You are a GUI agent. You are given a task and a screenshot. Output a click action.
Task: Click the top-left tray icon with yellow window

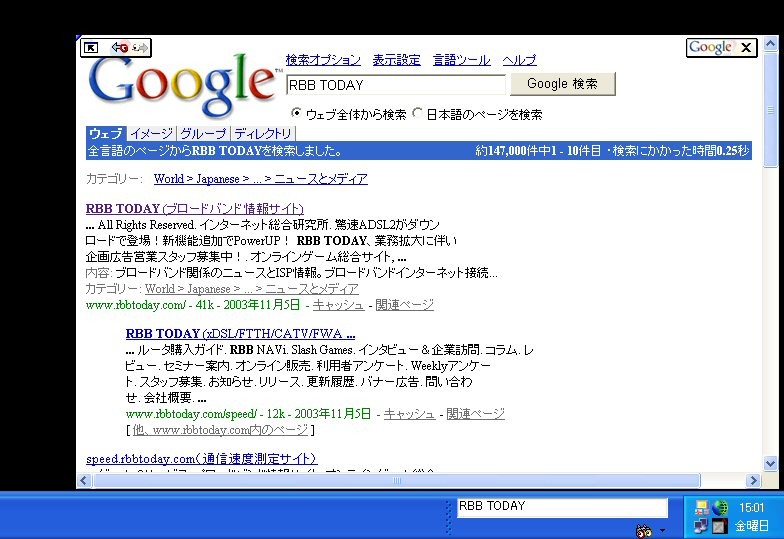[701, 508]
